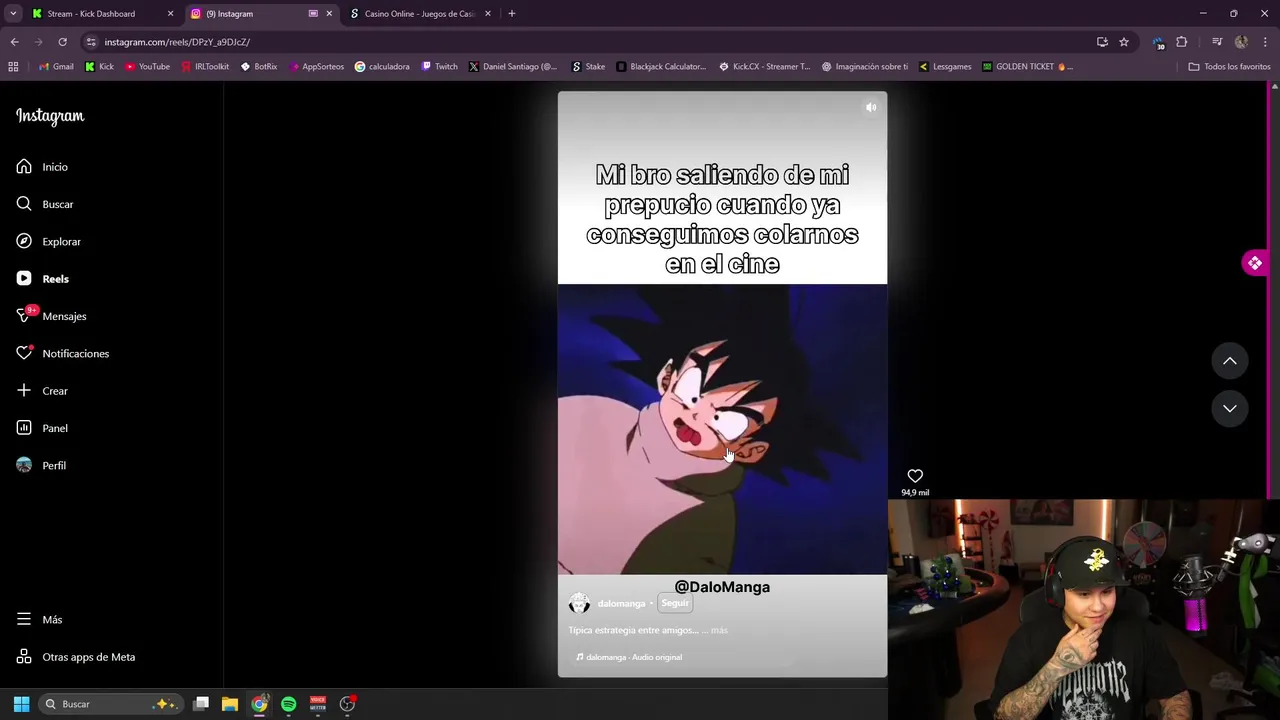The height and width of the screenshot is (720, 1280).
Task: Reload the page
Action: [x=62, y=42]
